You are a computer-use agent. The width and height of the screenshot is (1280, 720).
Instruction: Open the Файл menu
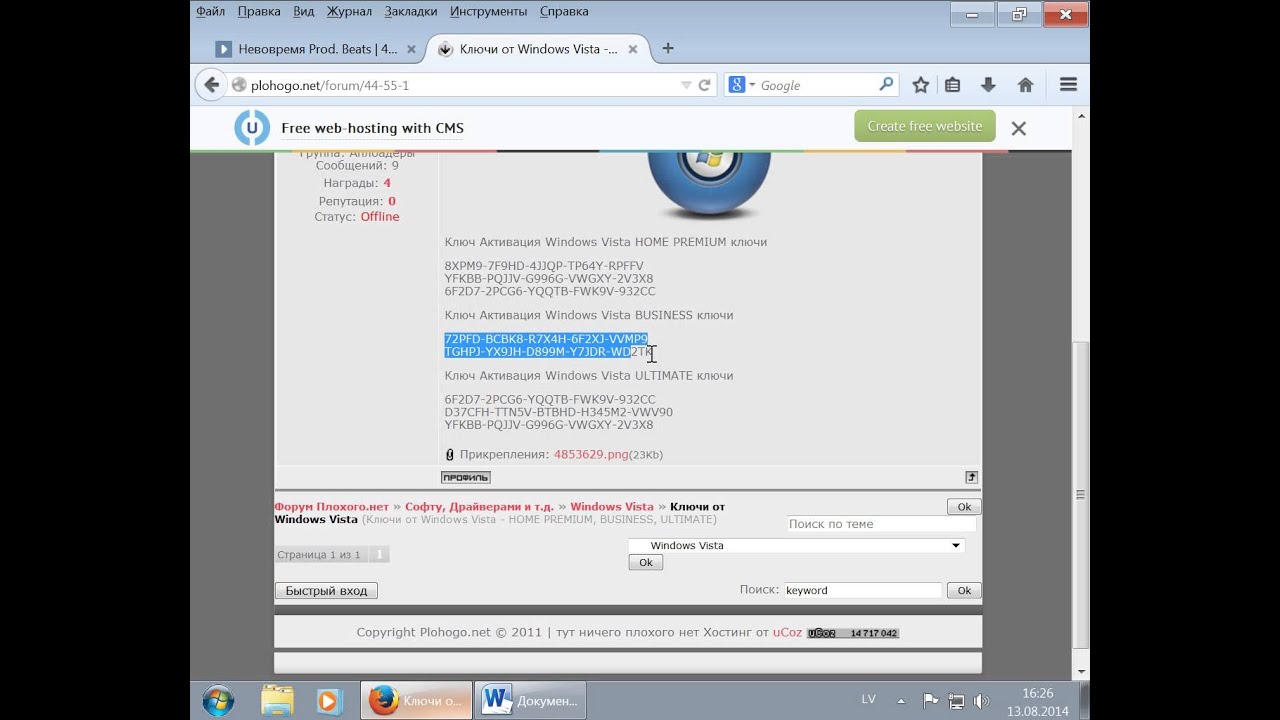(x=210, y=11)
